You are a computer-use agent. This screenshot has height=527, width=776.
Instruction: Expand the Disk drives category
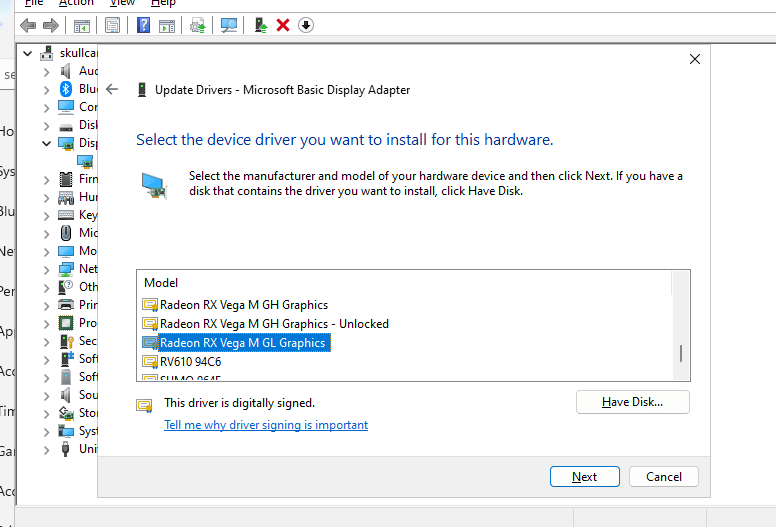pos(47,126)
